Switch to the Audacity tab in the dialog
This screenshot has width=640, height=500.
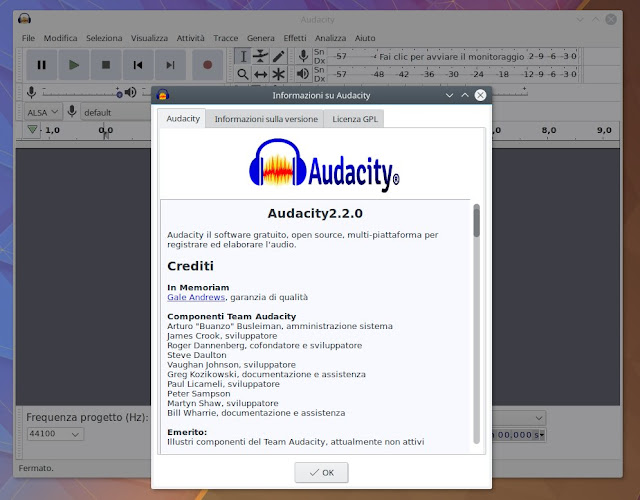click(x=183, y=118)
